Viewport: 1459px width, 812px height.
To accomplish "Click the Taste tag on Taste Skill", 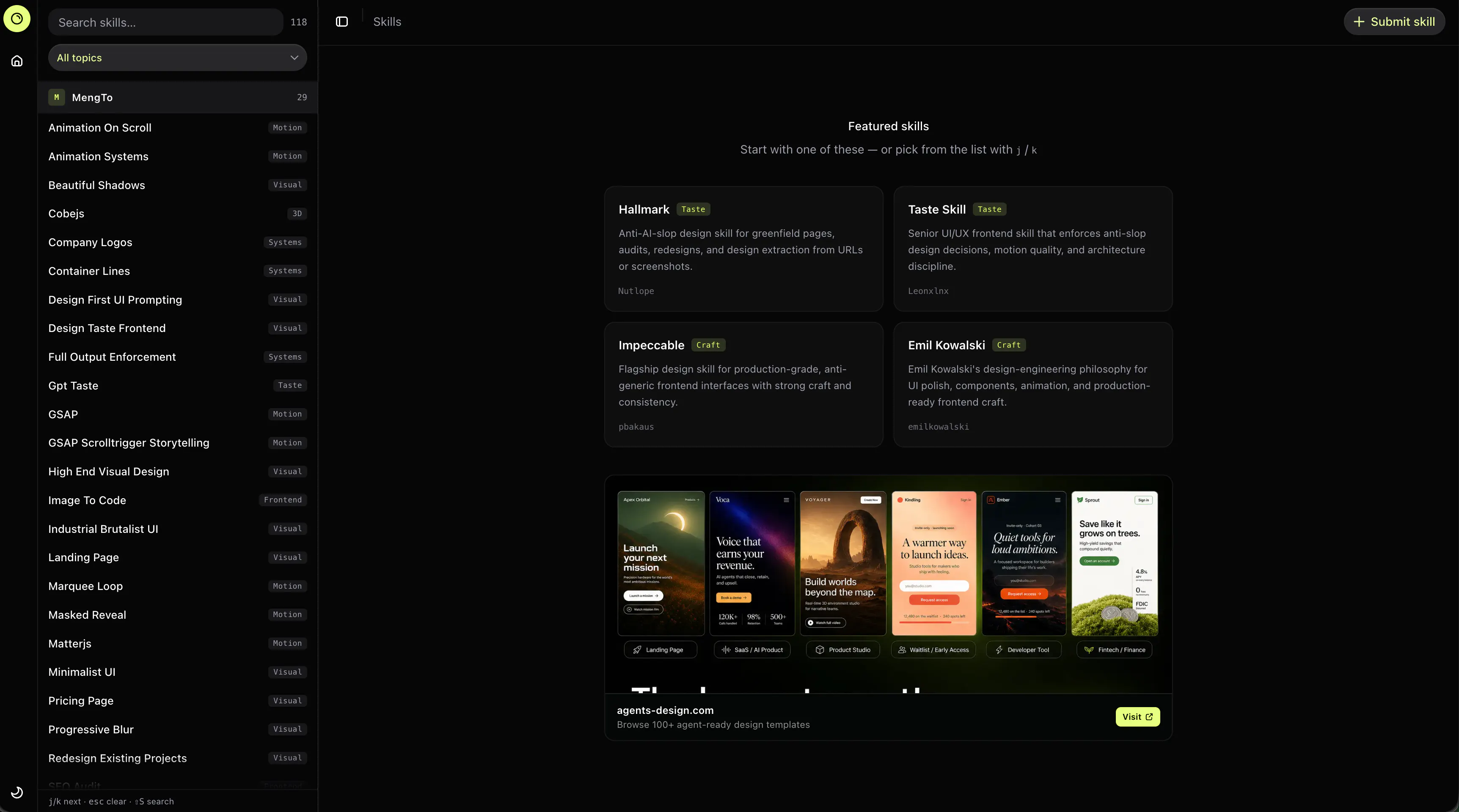I will pyautogui.click(x=989, y=209).
